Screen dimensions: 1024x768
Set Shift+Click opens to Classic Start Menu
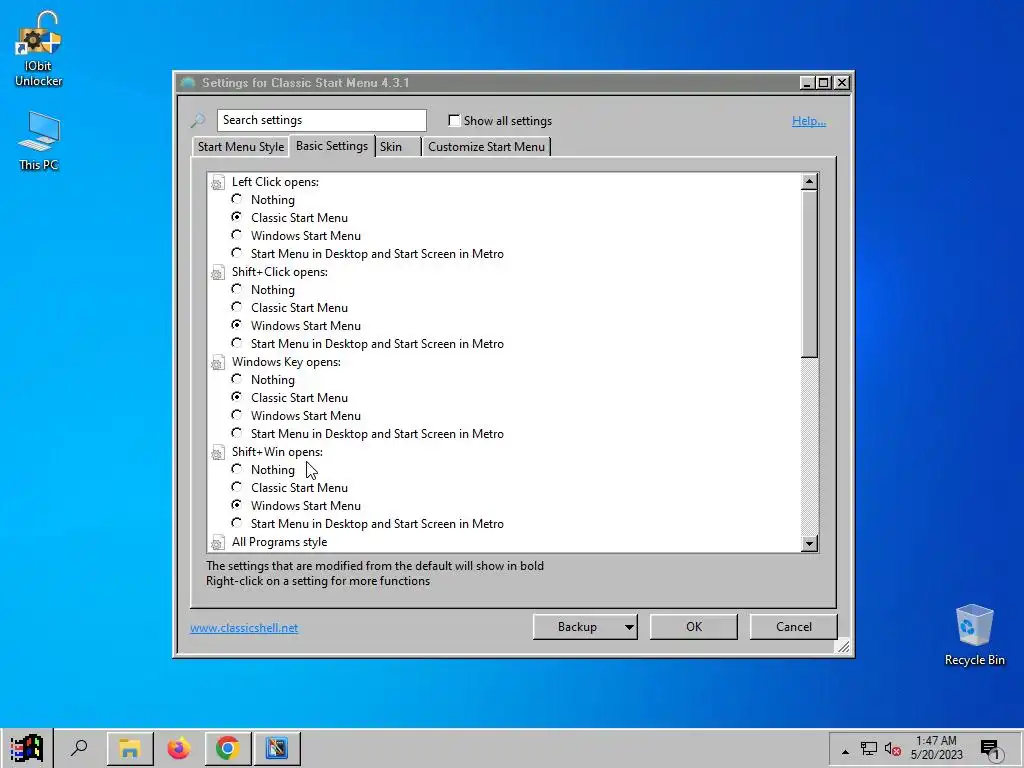[x=236, y=308]
